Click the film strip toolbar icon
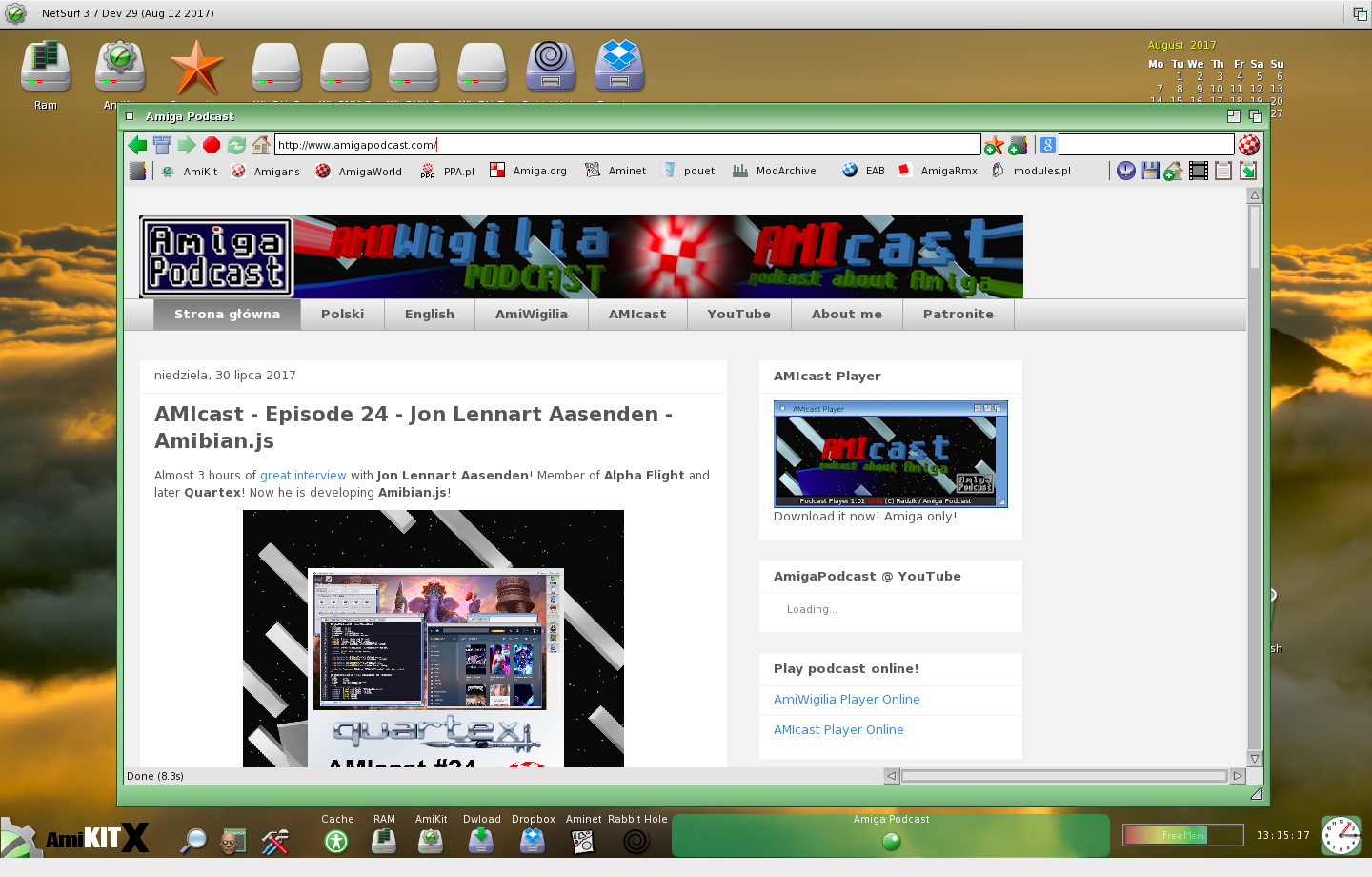The width and height of the screenshot is (1372, 877). [x=1199, y=171]
